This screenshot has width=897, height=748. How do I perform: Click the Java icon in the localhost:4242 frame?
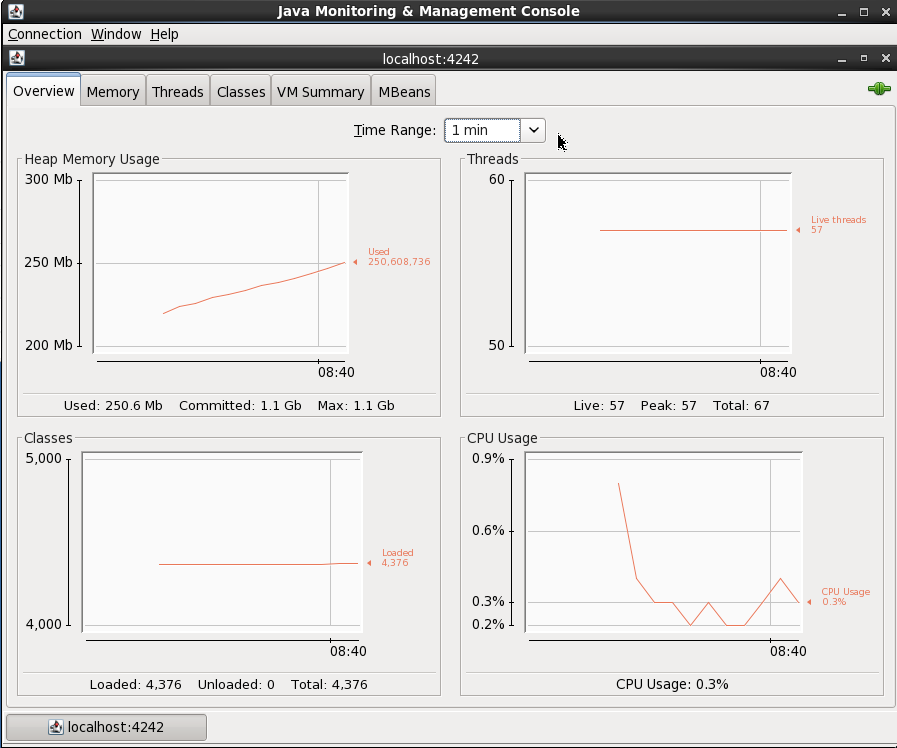pyautogui.click(x=15, y=58)
